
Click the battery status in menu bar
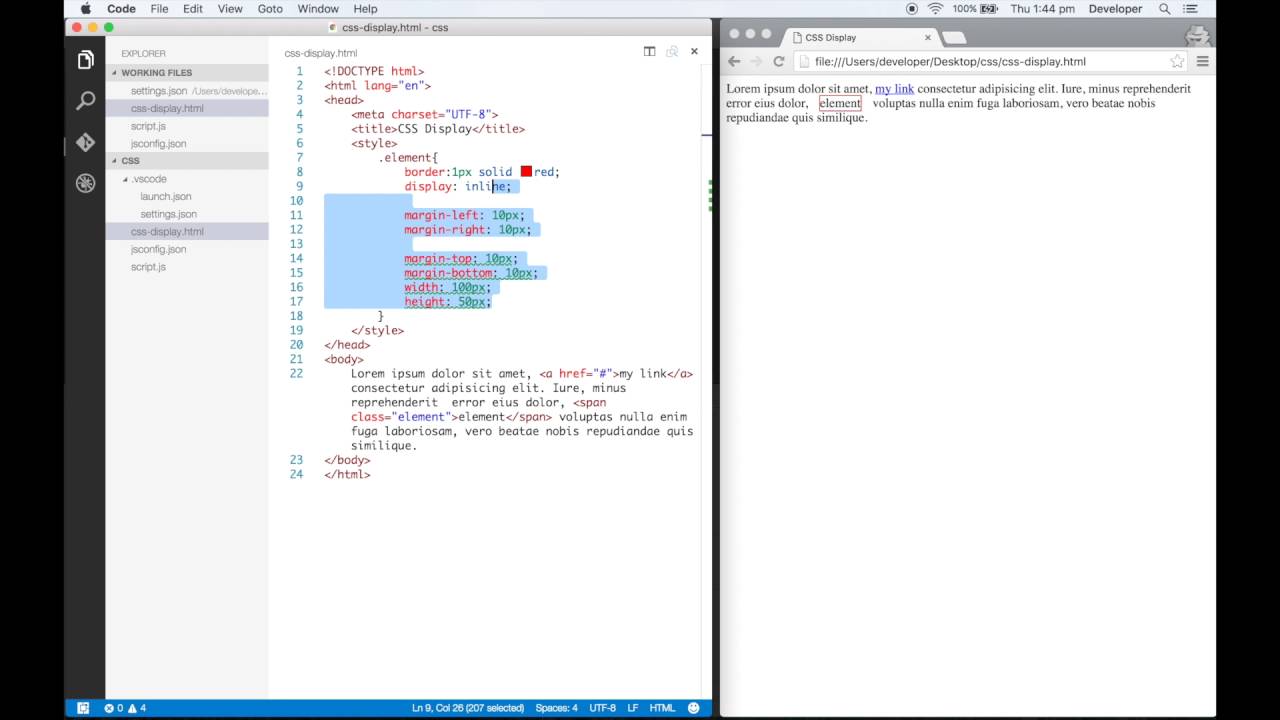tap(975, 9)
